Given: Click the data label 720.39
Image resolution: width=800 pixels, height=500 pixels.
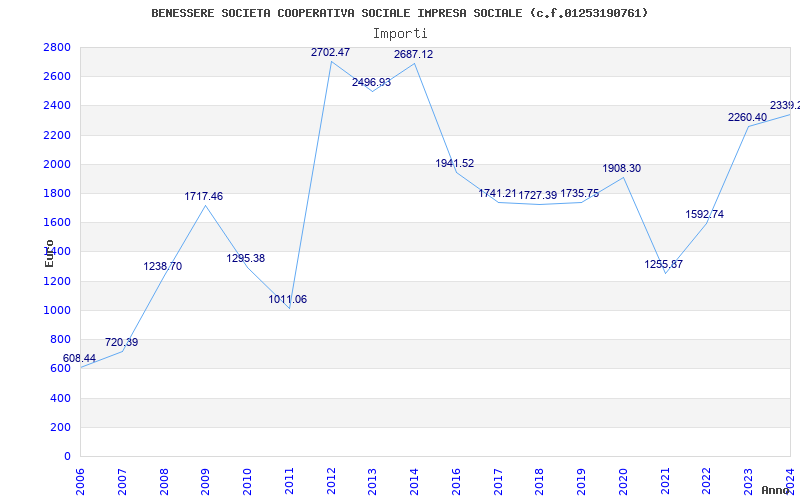Looking at the screenshot, I should pyautogui.click(x=121, y=342).
